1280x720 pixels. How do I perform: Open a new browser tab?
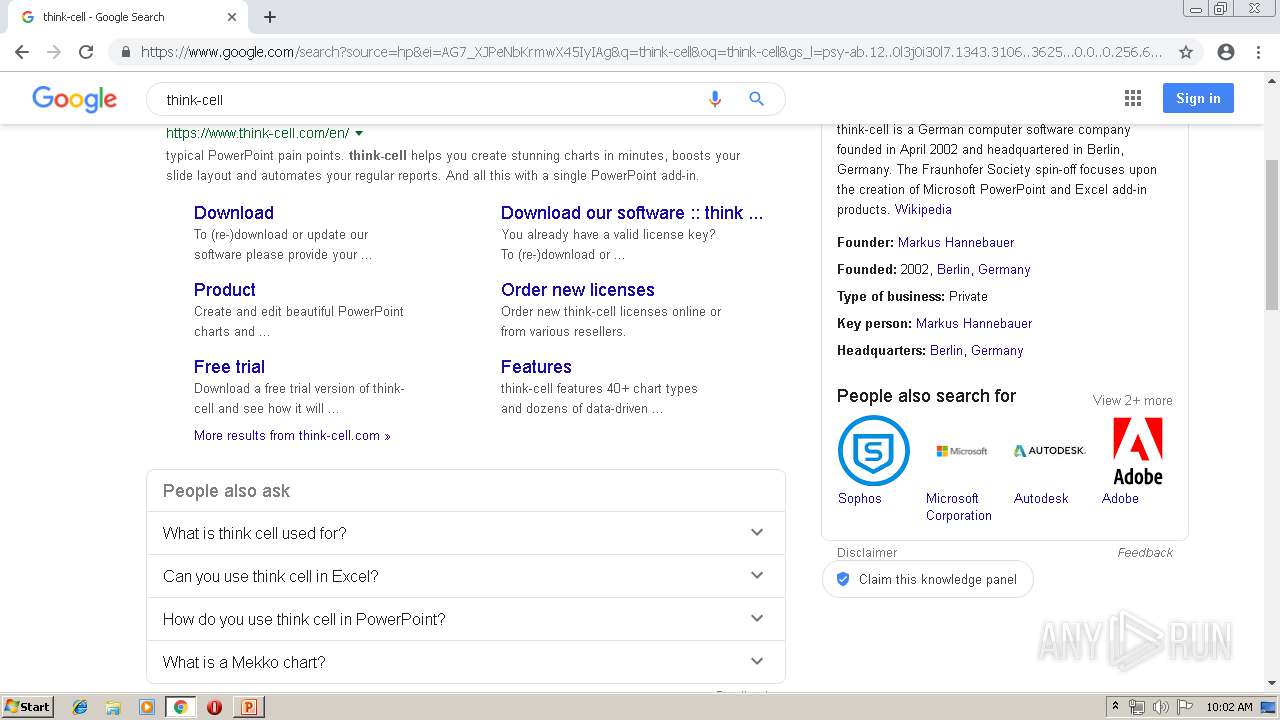[x=270, y=17]
